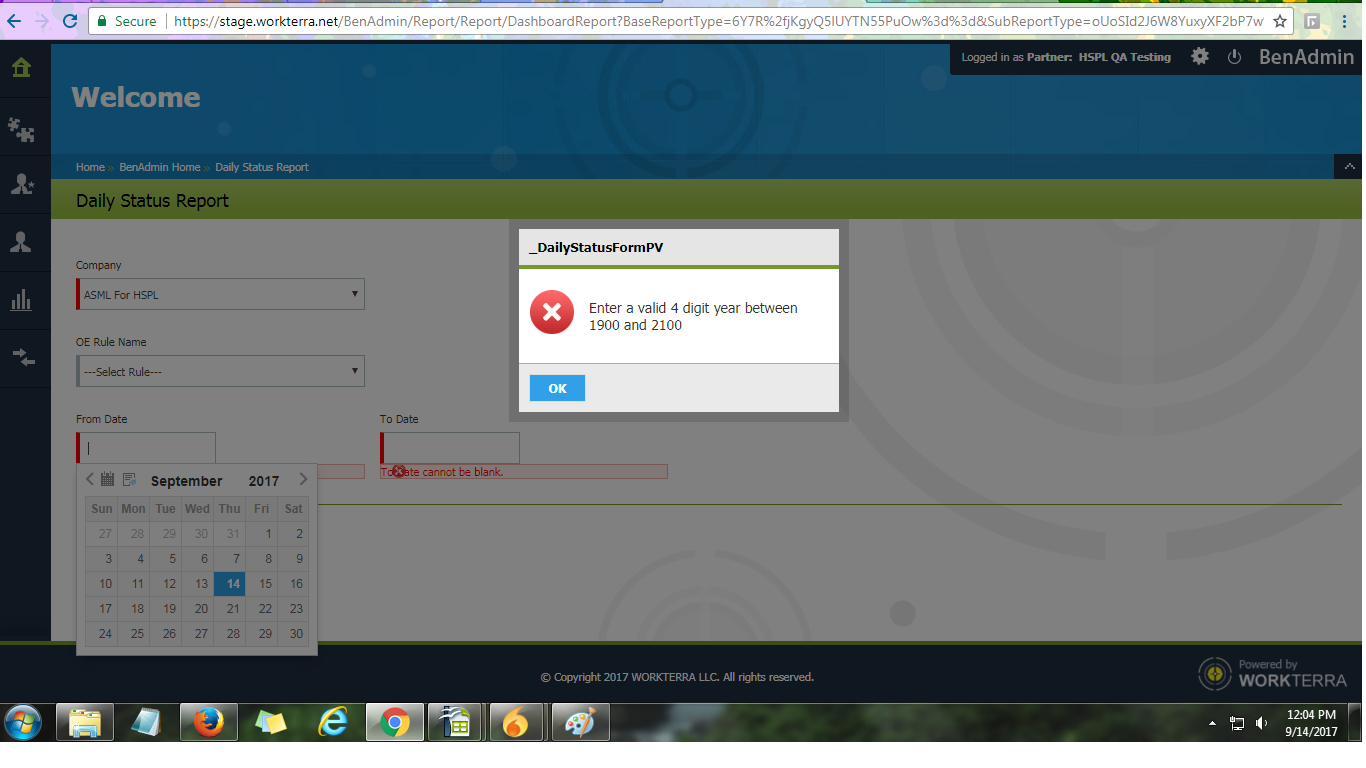
Task: Click the power logout icon in header
Action: pos(1234,57)
